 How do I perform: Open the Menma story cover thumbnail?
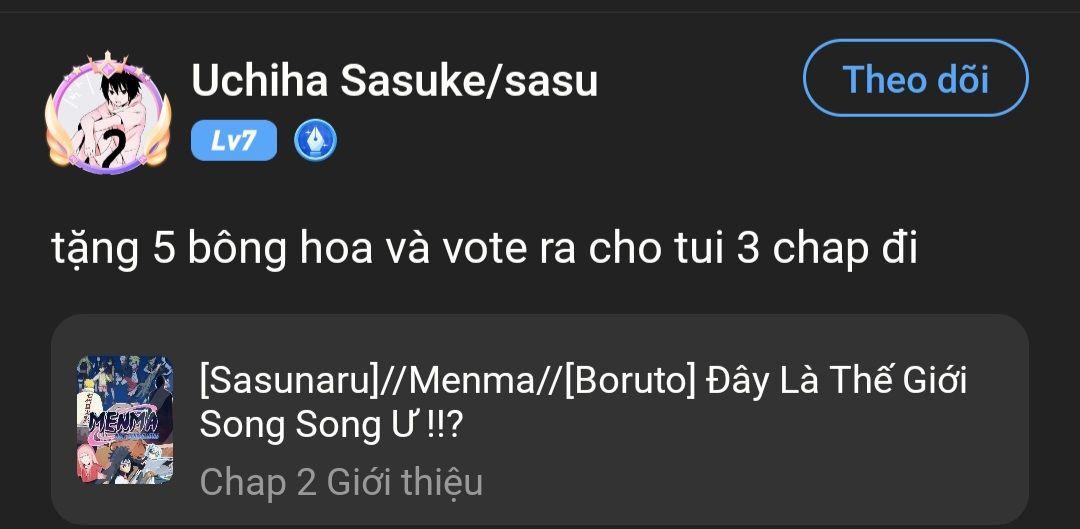[x=125, y=420]
